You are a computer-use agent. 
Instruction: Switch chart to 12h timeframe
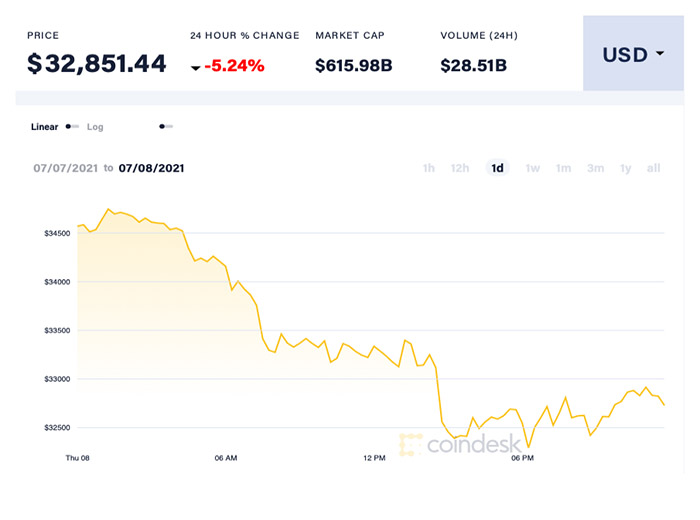click(x=460, y=168)
